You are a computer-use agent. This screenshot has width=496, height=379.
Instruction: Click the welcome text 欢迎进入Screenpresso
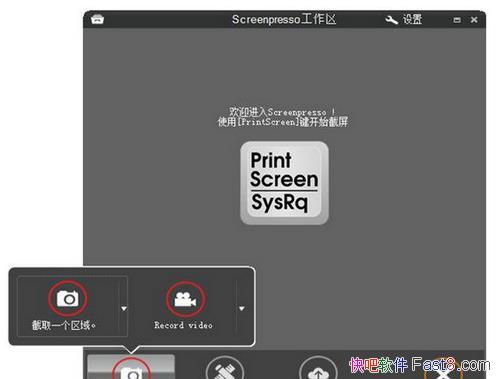click(282, 112)
